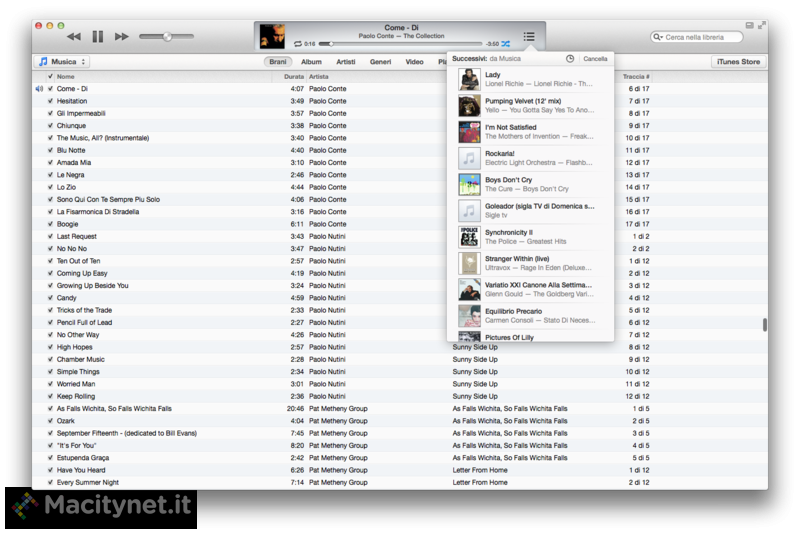Image resolution: width=800 pixels, height=534 pixels.
Task: Sort by Traccia # column header
Action: point(636,77)
